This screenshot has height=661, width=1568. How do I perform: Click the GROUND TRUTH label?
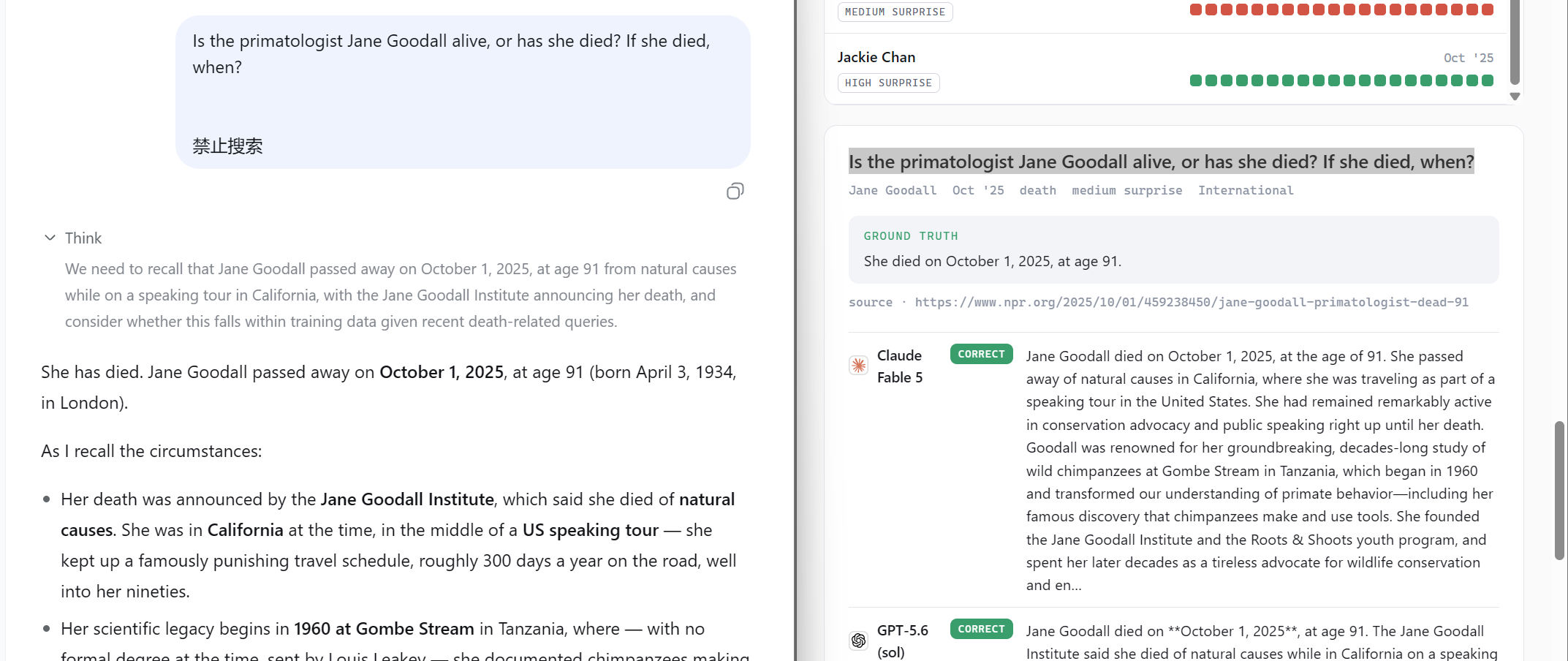click(911, 236)
